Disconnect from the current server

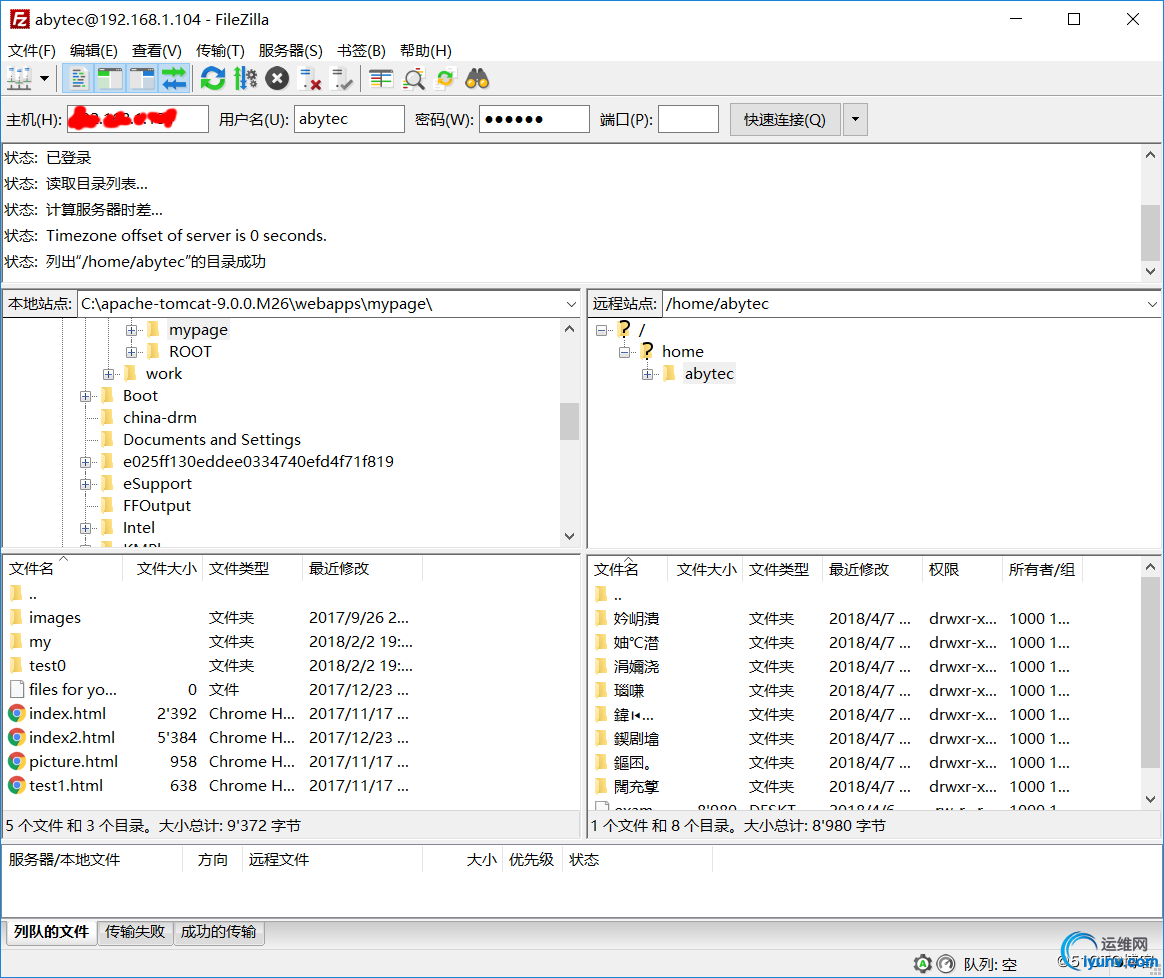pyautogui.click(x=309, y=79)
